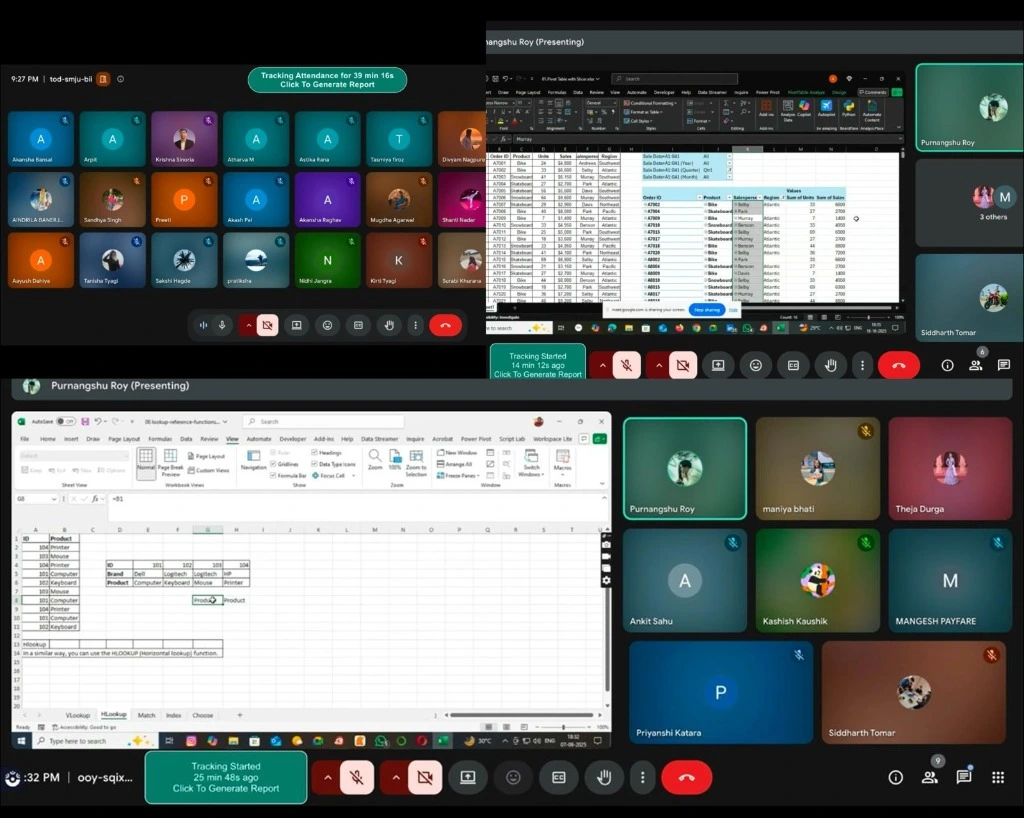Image resolution: width=1024 pixels, height=818 pixels.
Task: Open chat panel in top-right meeting
Action: point(1004,366)
